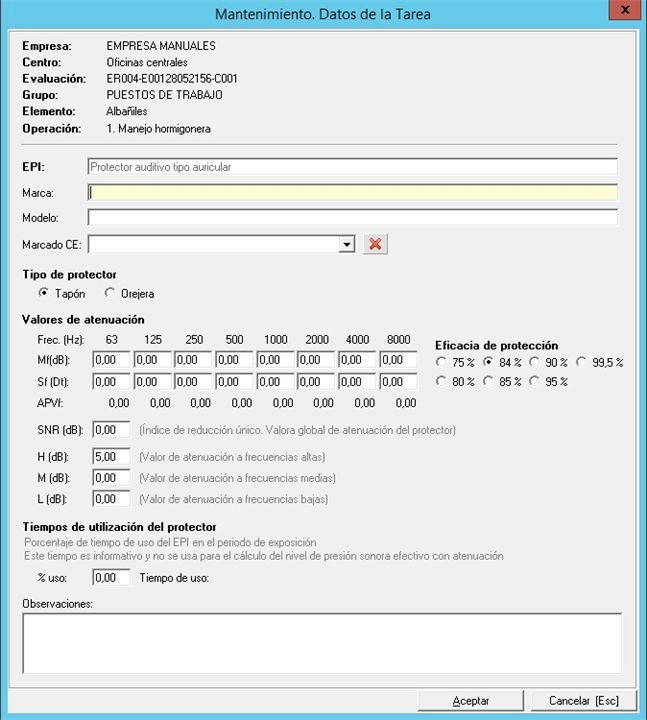Viewport: 647px width, 720px height.
Task: Click the SNR (dB) value field
Action: click(111, 430)
